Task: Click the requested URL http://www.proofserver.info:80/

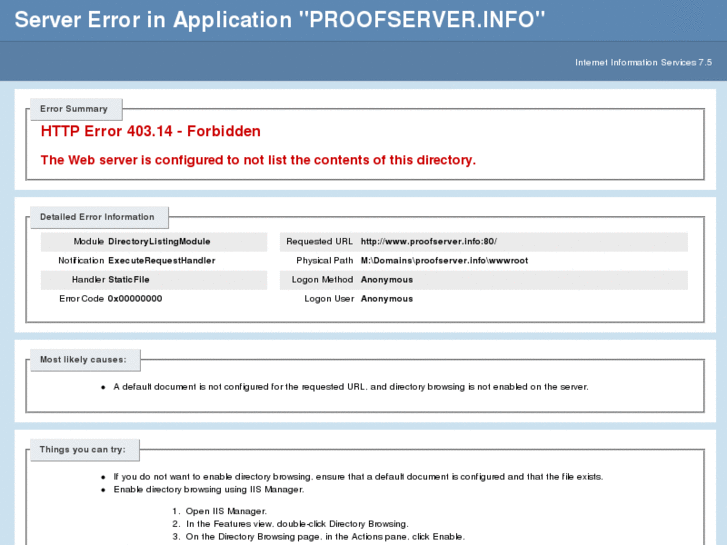Action: (x=429, y=242)
